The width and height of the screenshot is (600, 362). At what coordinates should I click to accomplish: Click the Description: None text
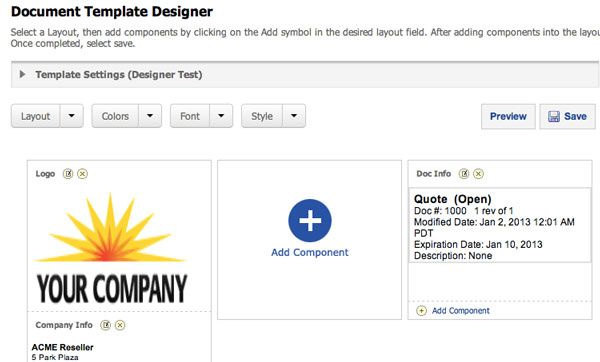click(x=453, y=256)
